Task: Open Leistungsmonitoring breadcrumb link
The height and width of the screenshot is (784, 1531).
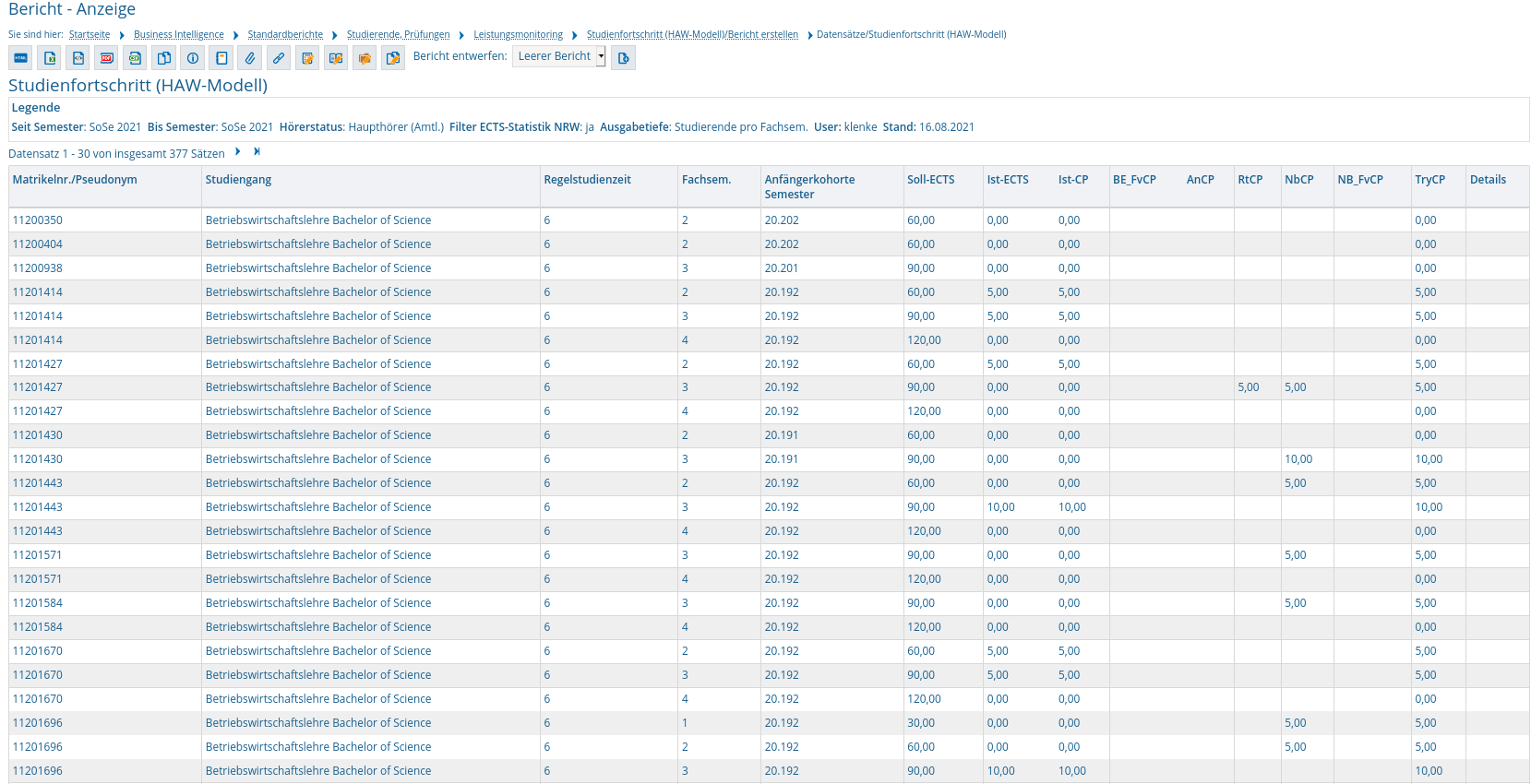Action: click(519, 35)
